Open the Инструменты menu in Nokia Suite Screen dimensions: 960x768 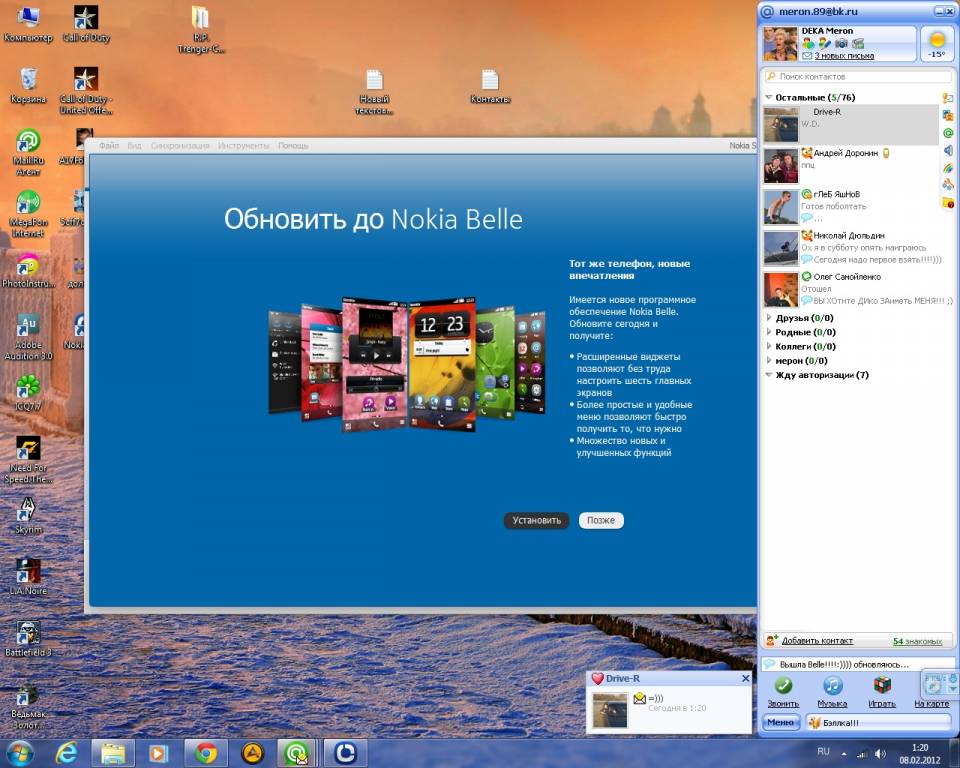(x=244, y=146)
